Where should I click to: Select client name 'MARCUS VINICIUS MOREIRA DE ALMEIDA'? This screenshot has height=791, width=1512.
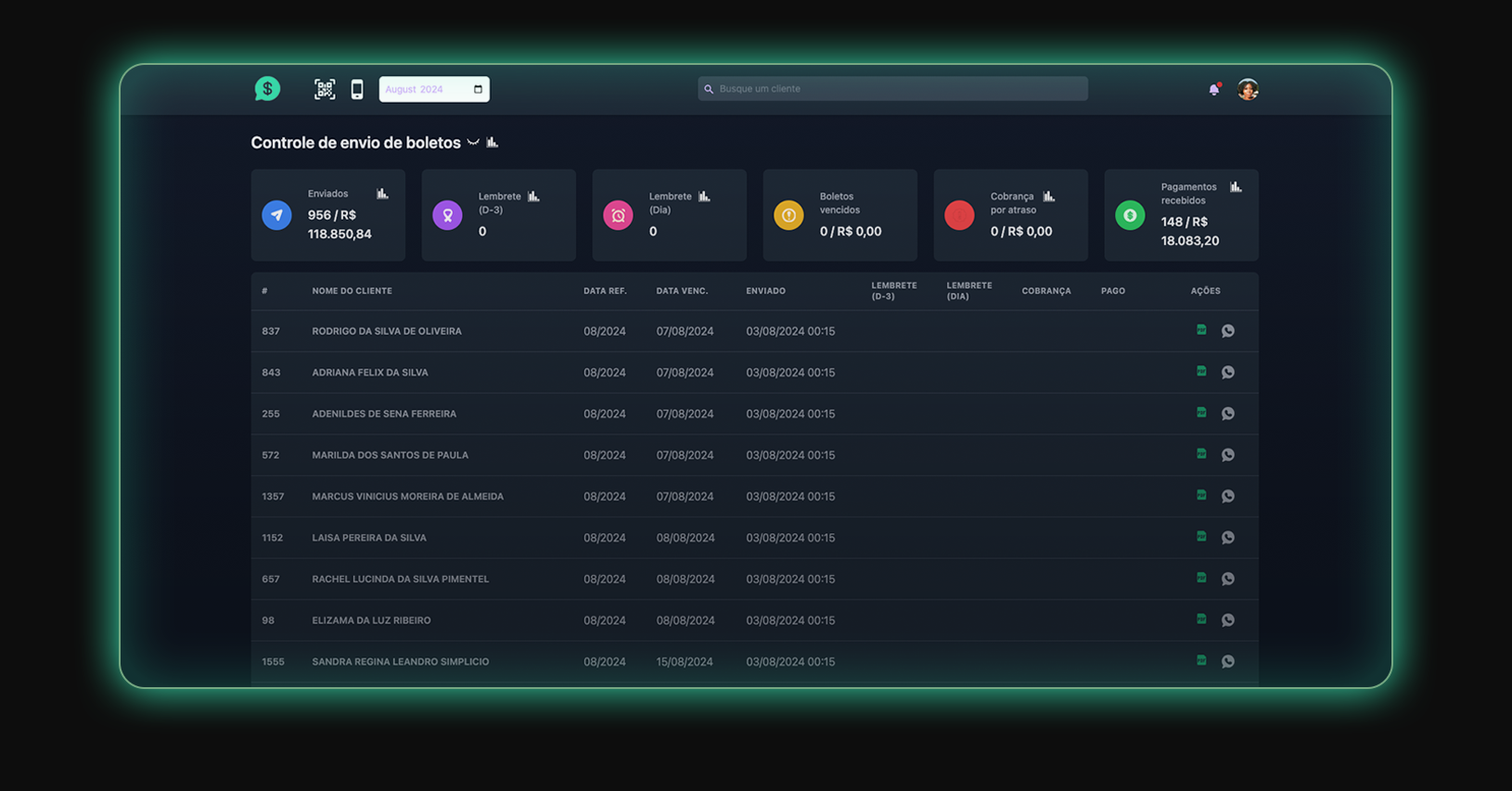click(x=407, y=496)
